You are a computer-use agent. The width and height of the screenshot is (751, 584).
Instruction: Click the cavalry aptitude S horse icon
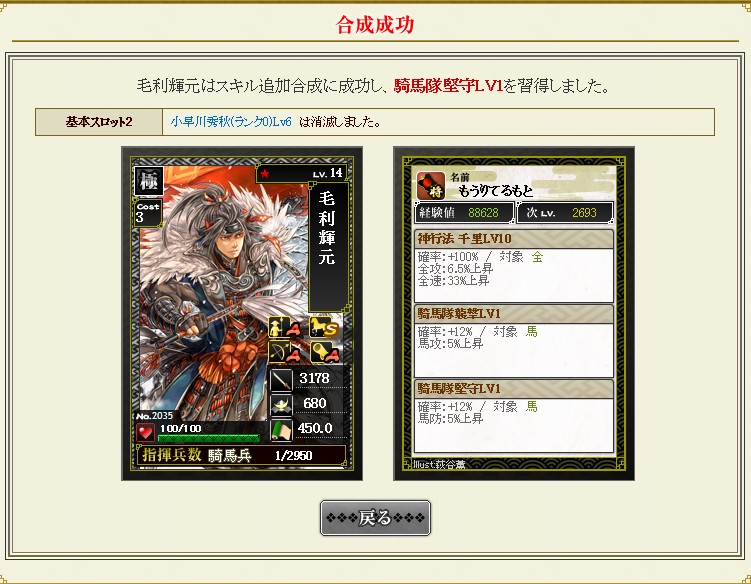point(325,327)
